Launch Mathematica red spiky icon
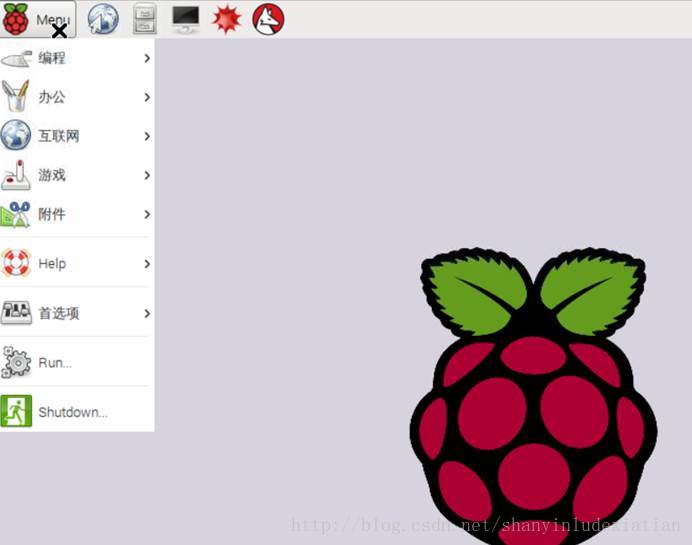The width and height of the screenshot is (692, 545). pos(227,19)
